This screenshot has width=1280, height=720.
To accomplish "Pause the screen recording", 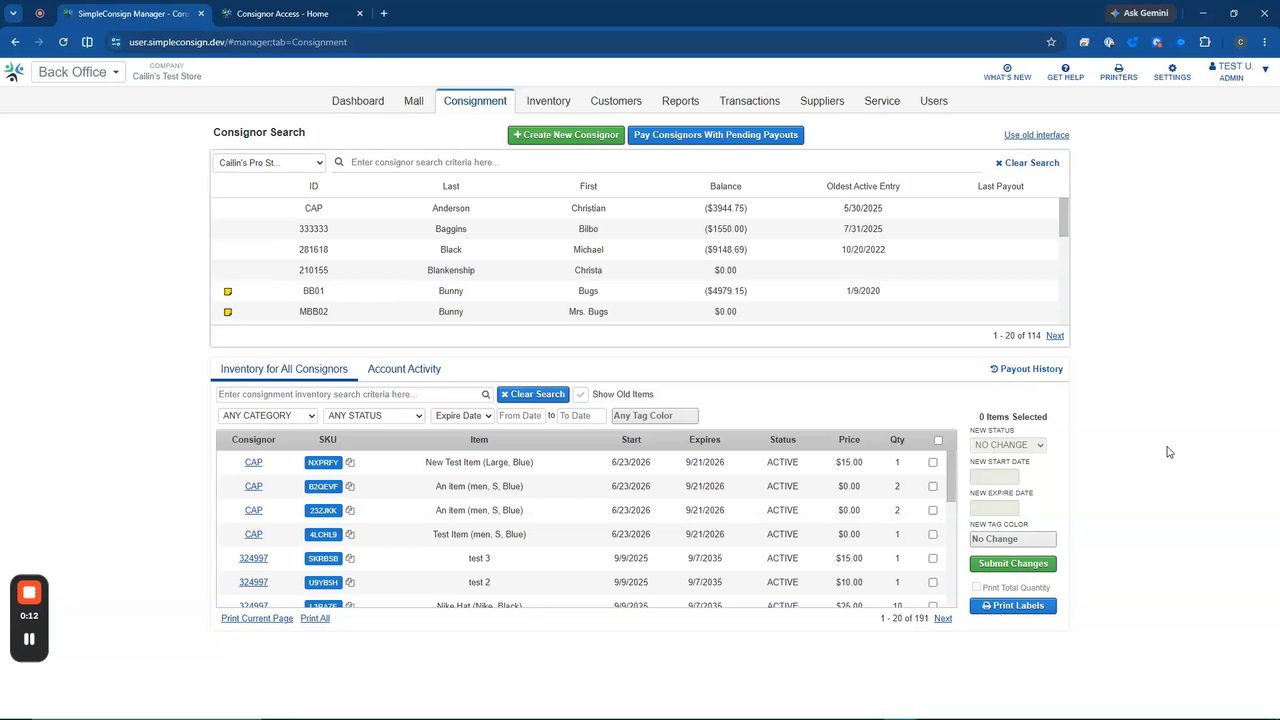I will click(x=29, y=639).
